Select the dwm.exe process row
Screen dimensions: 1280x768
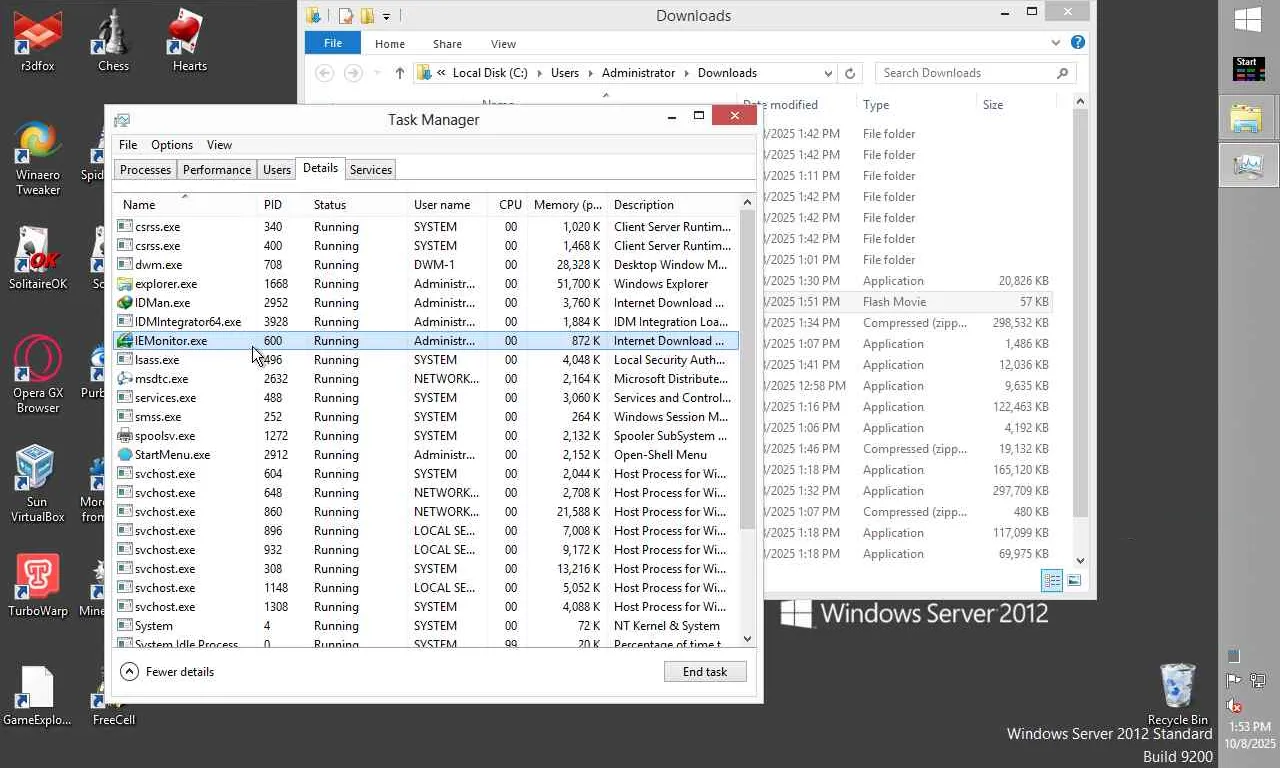[426, 265]
